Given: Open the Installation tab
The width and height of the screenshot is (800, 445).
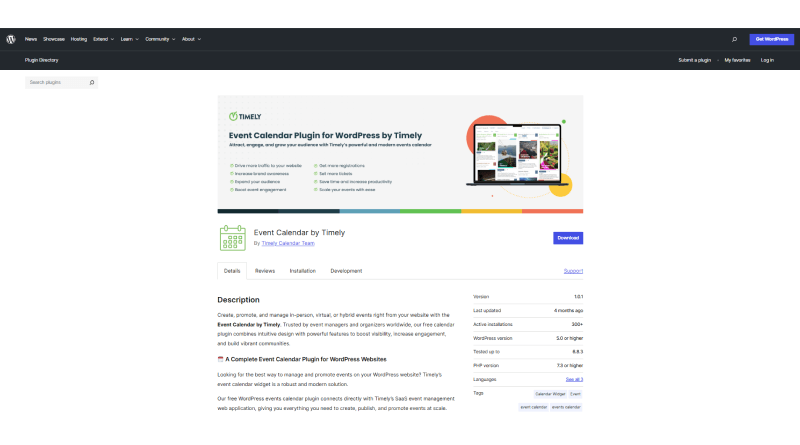Looking at the screenshot, I should (302, 271).
